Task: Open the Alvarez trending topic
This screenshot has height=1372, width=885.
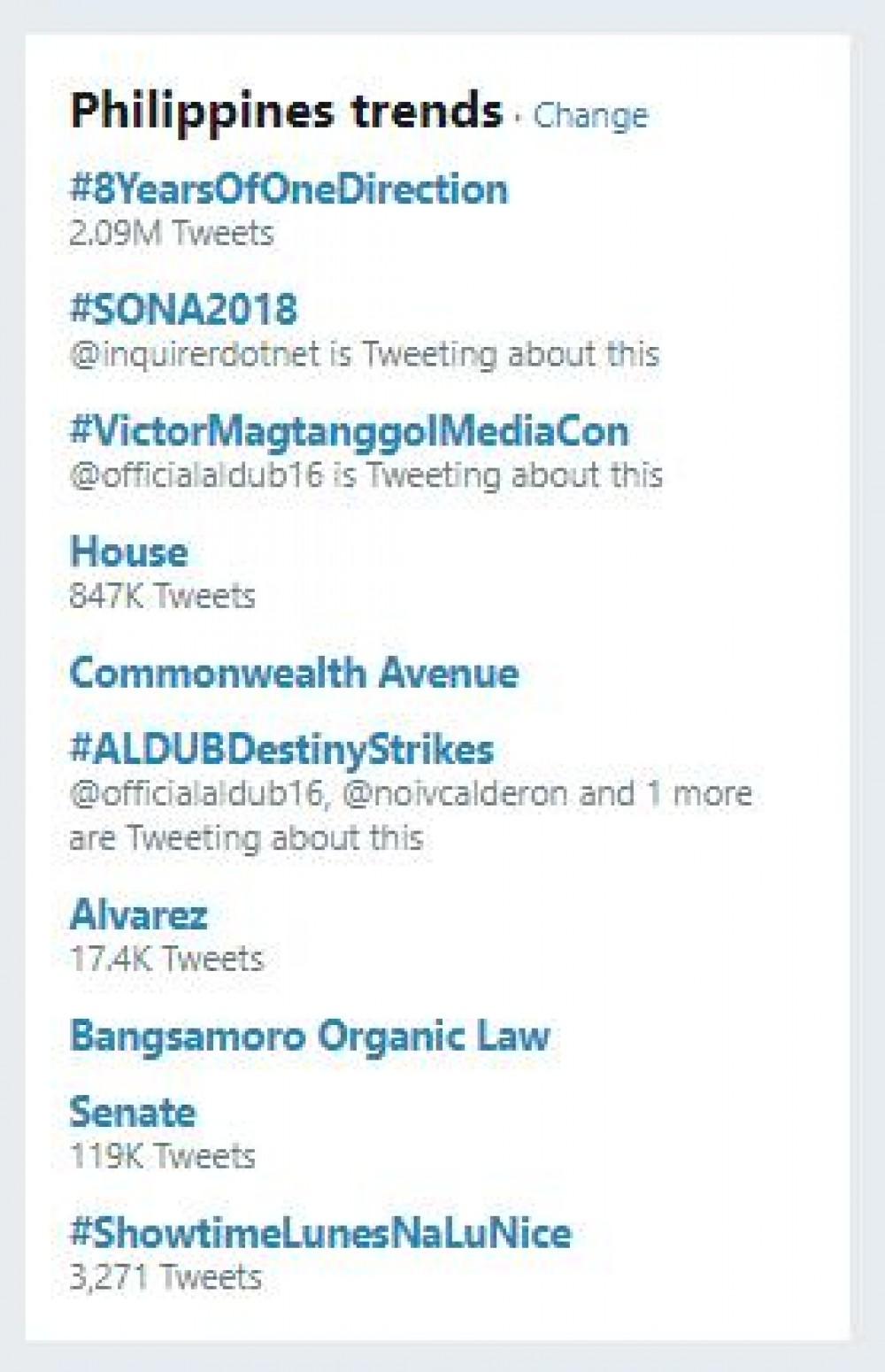Action: 139,914
